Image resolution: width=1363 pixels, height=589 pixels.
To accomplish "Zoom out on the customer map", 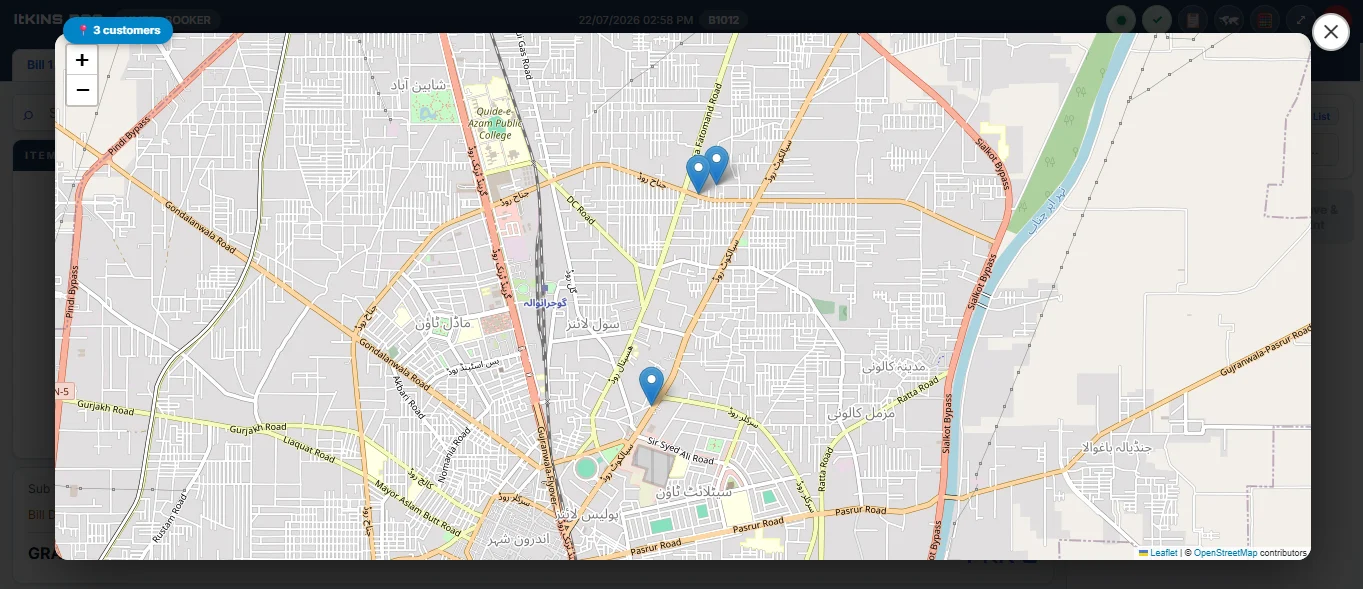I will click(x=82, y=90).
